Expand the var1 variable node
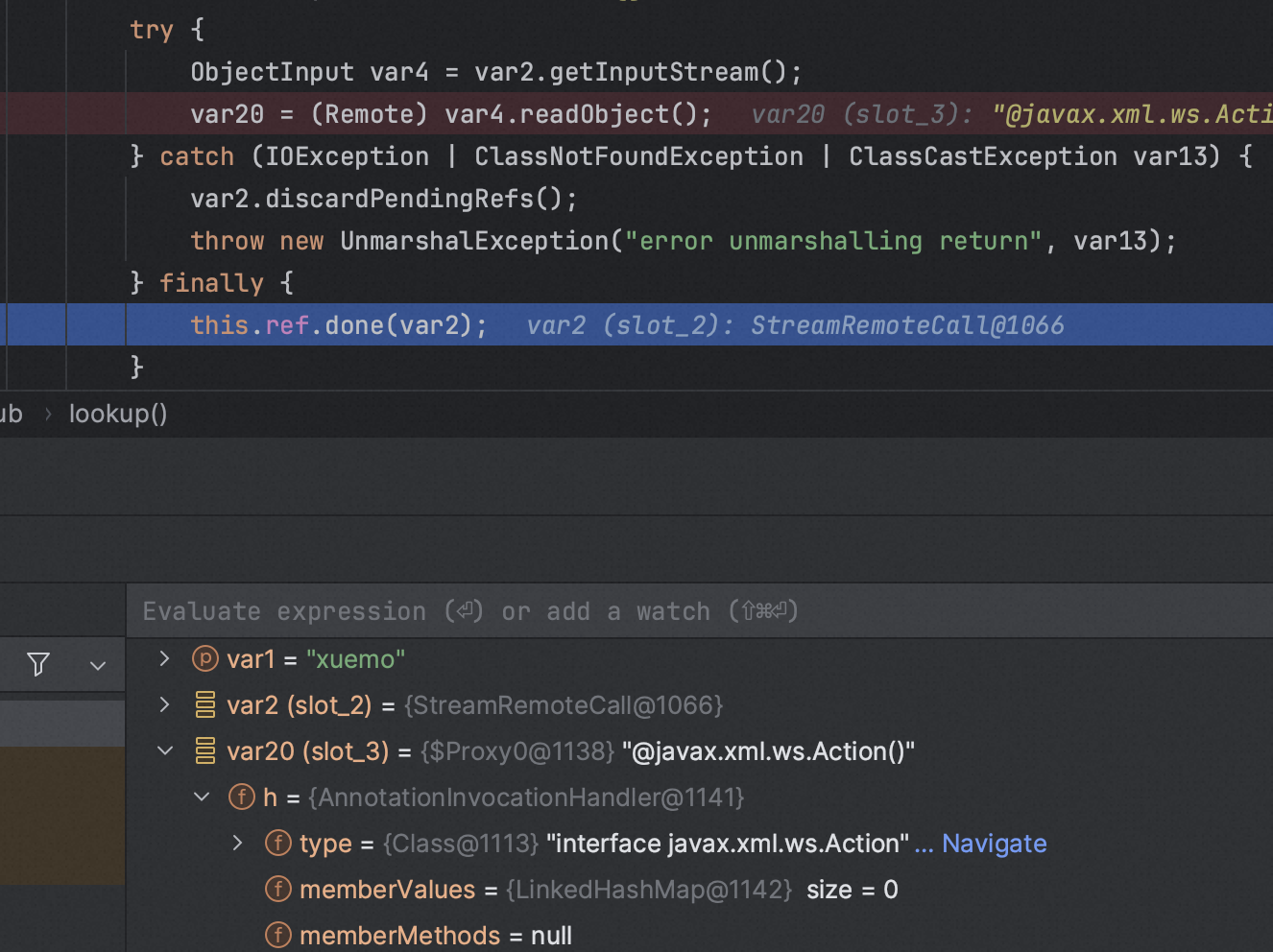The image size is (1273, 952). [164, 658]
